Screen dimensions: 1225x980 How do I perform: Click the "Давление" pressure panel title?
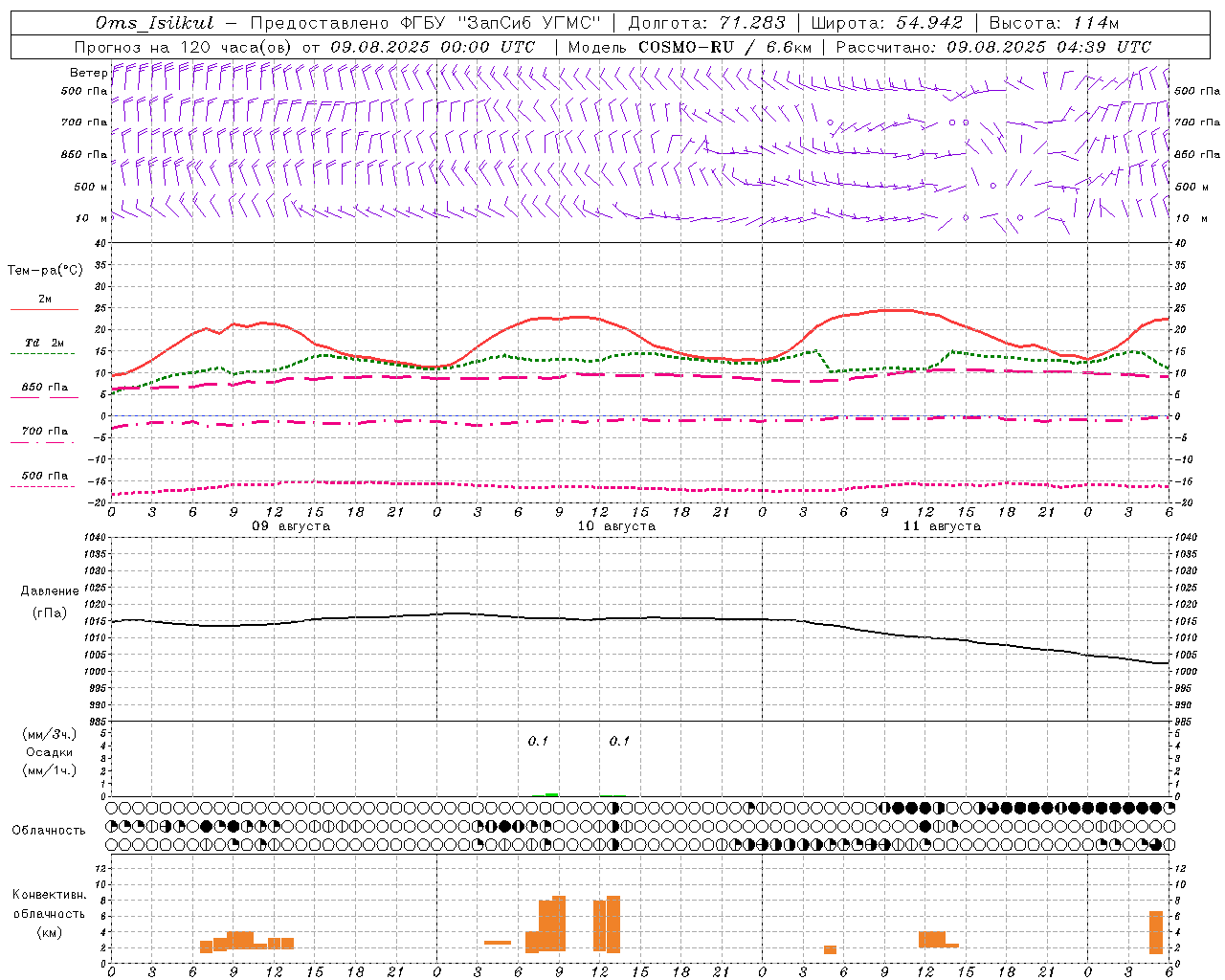(50, 591)
